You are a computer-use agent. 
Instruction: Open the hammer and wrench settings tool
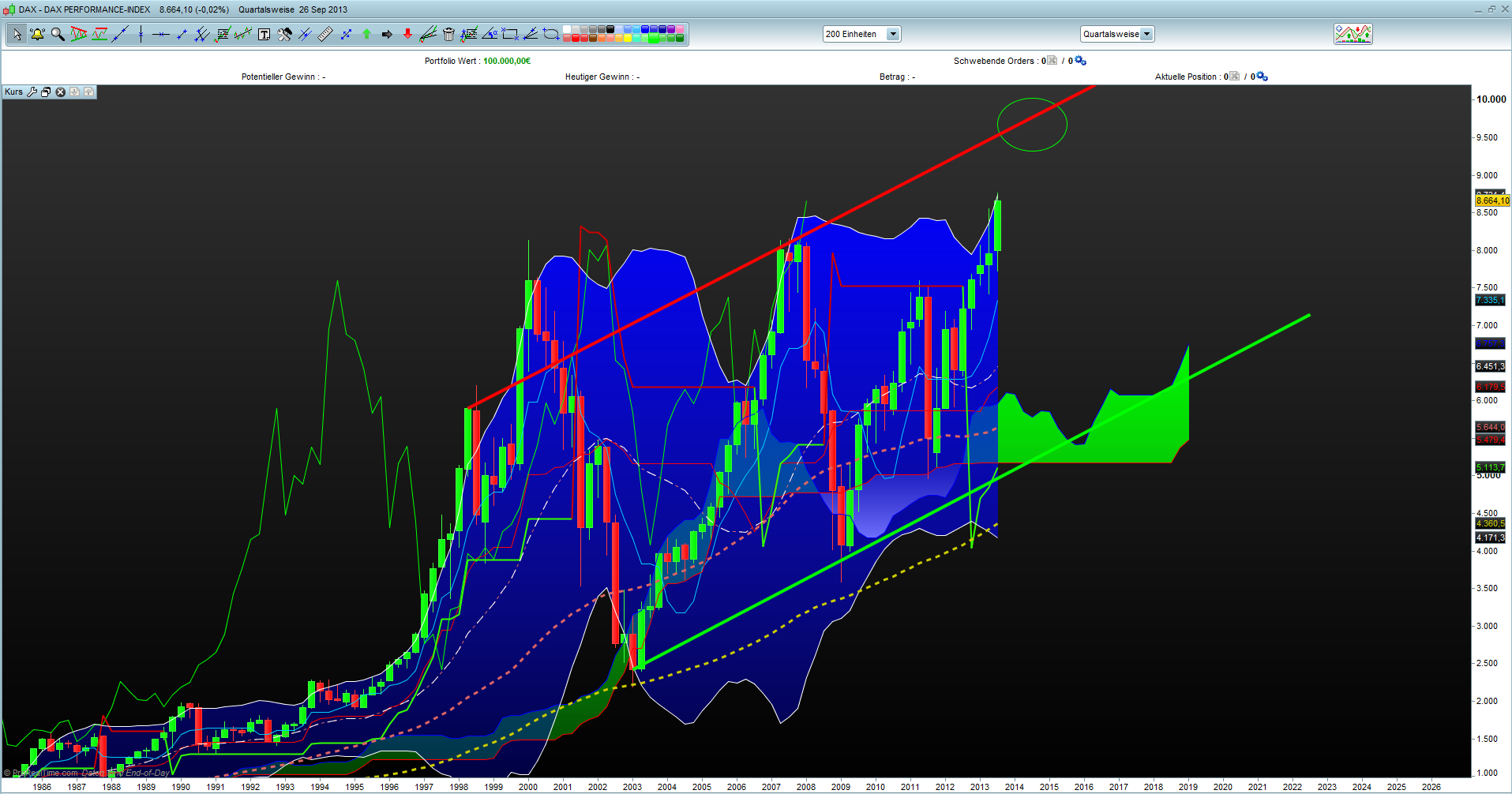[x=284, y=34]
